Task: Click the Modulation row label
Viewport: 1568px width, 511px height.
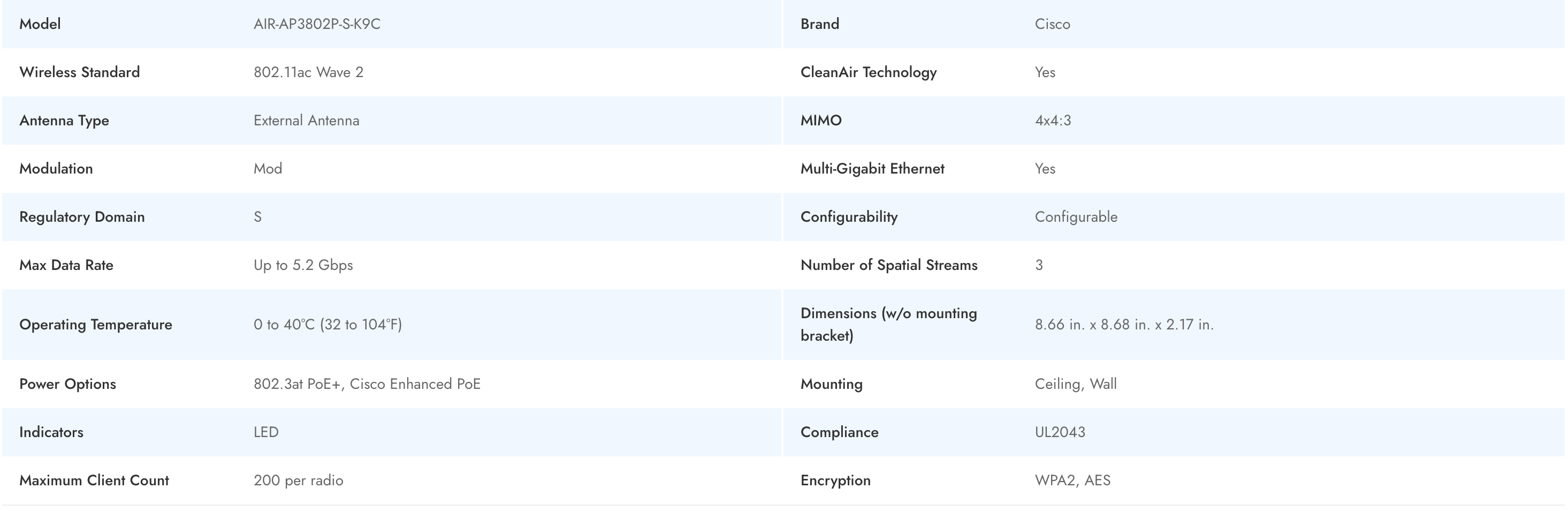Action: click(x=56, y=168)
